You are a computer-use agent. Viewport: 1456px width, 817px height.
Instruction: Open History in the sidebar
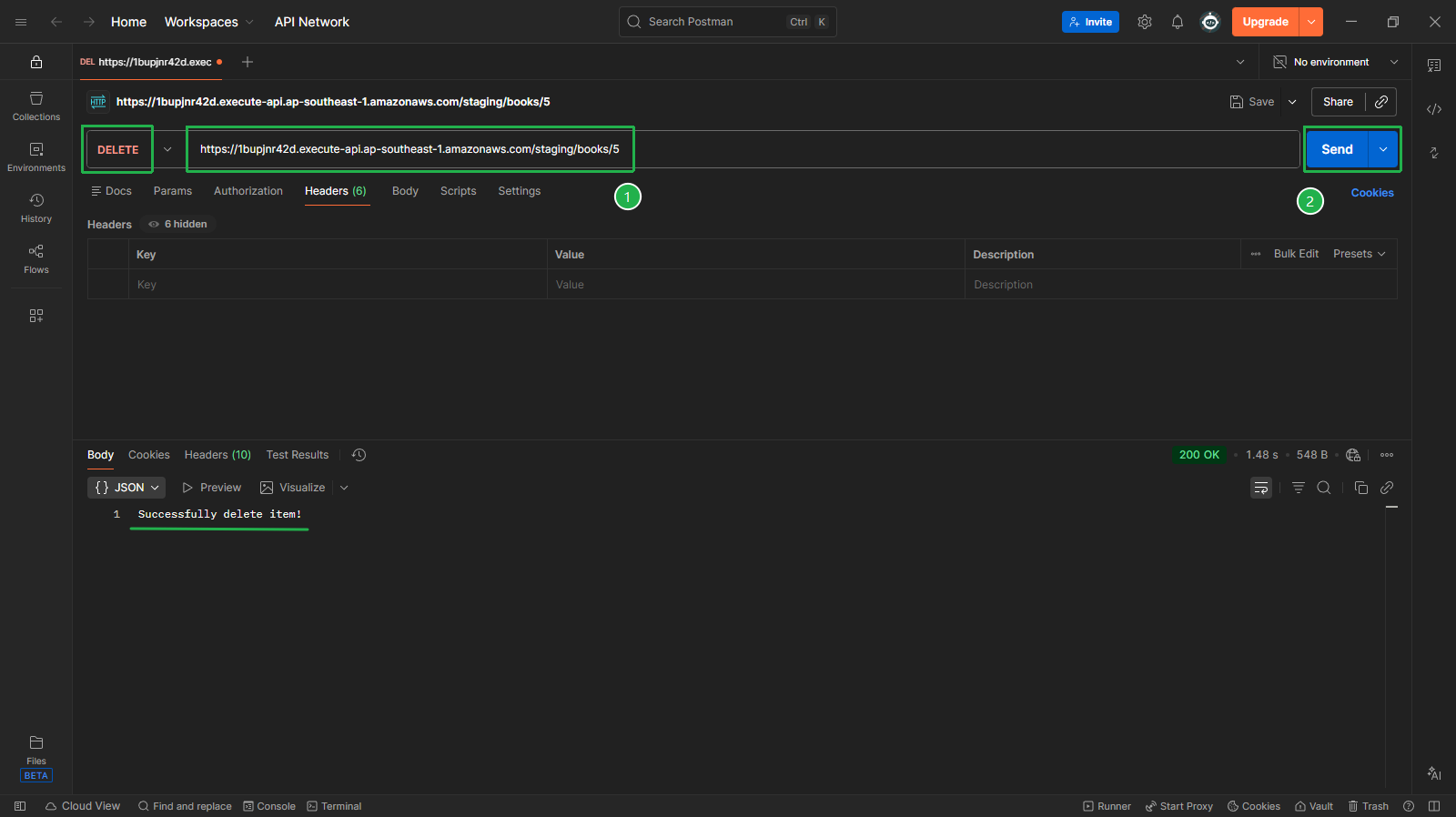pos(36,208)
